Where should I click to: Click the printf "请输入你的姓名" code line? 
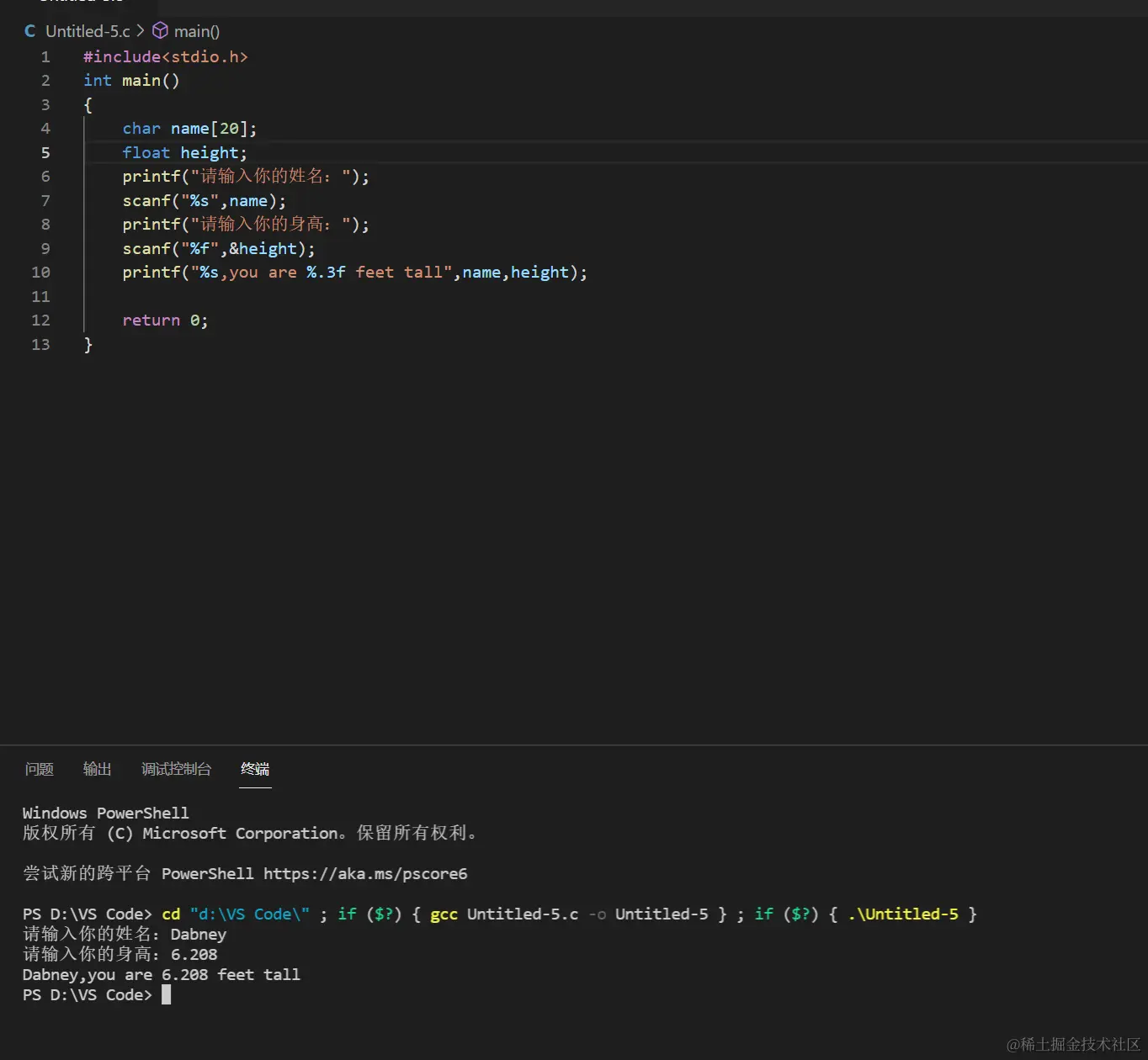[246, 177]
